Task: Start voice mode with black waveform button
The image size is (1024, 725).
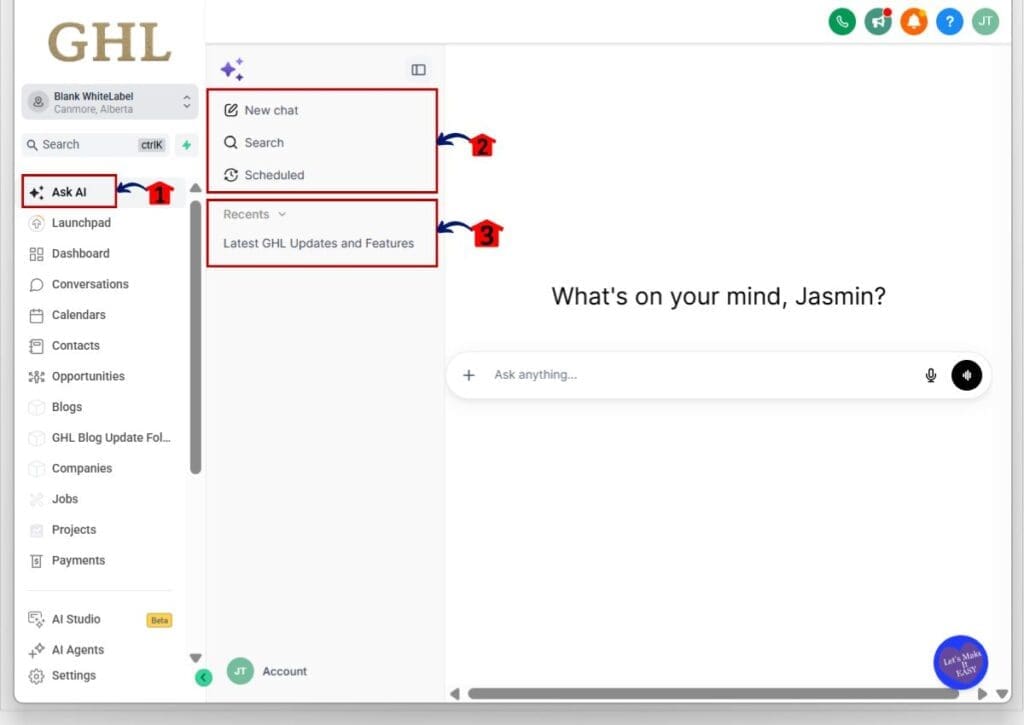Action: pyautogui.click(x=967, y=375)
